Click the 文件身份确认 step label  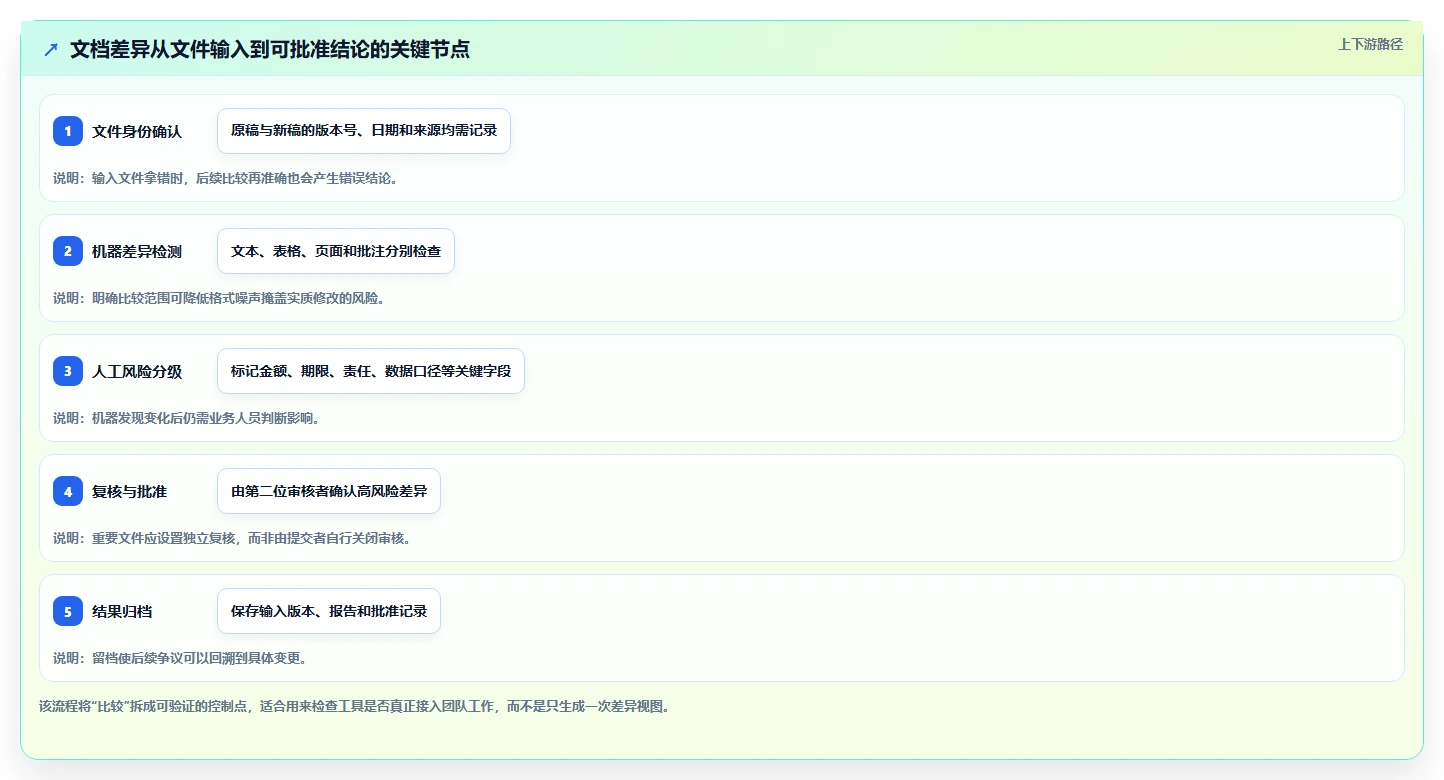click(x=137, y=131)
